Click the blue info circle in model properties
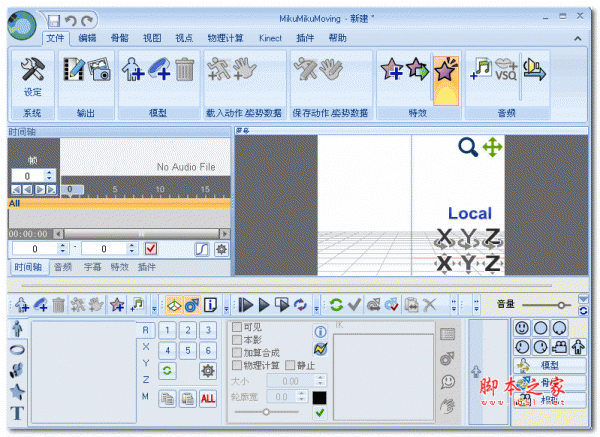 click(x=320, y=331)
